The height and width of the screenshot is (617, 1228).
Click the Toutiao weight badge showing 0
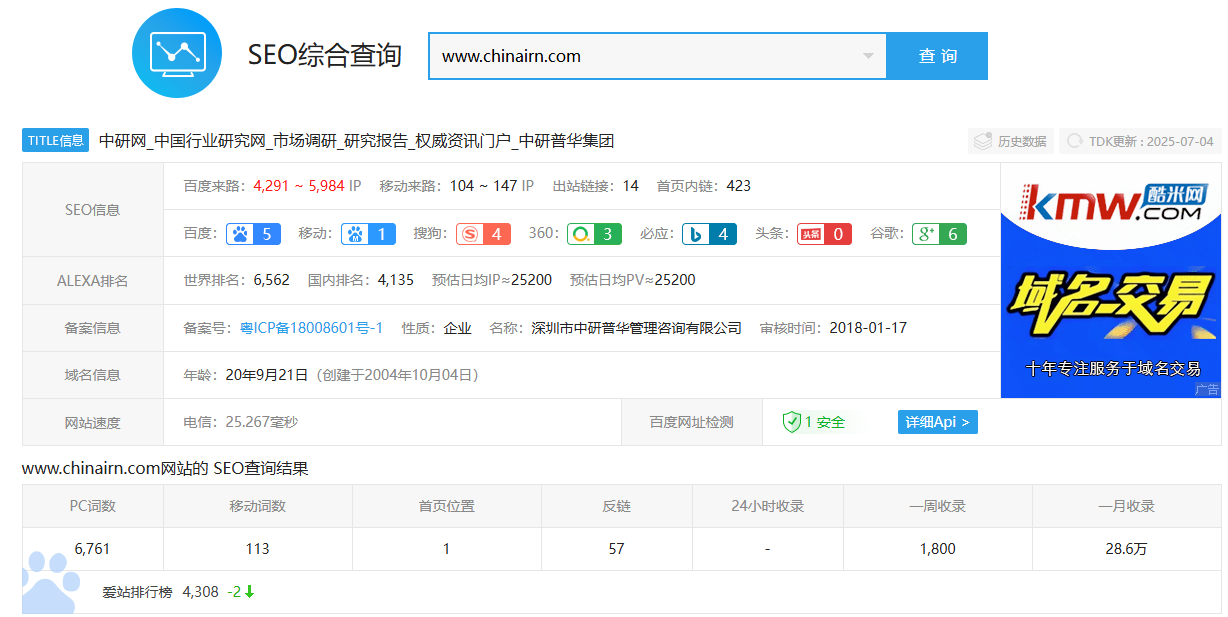[824, 234]
